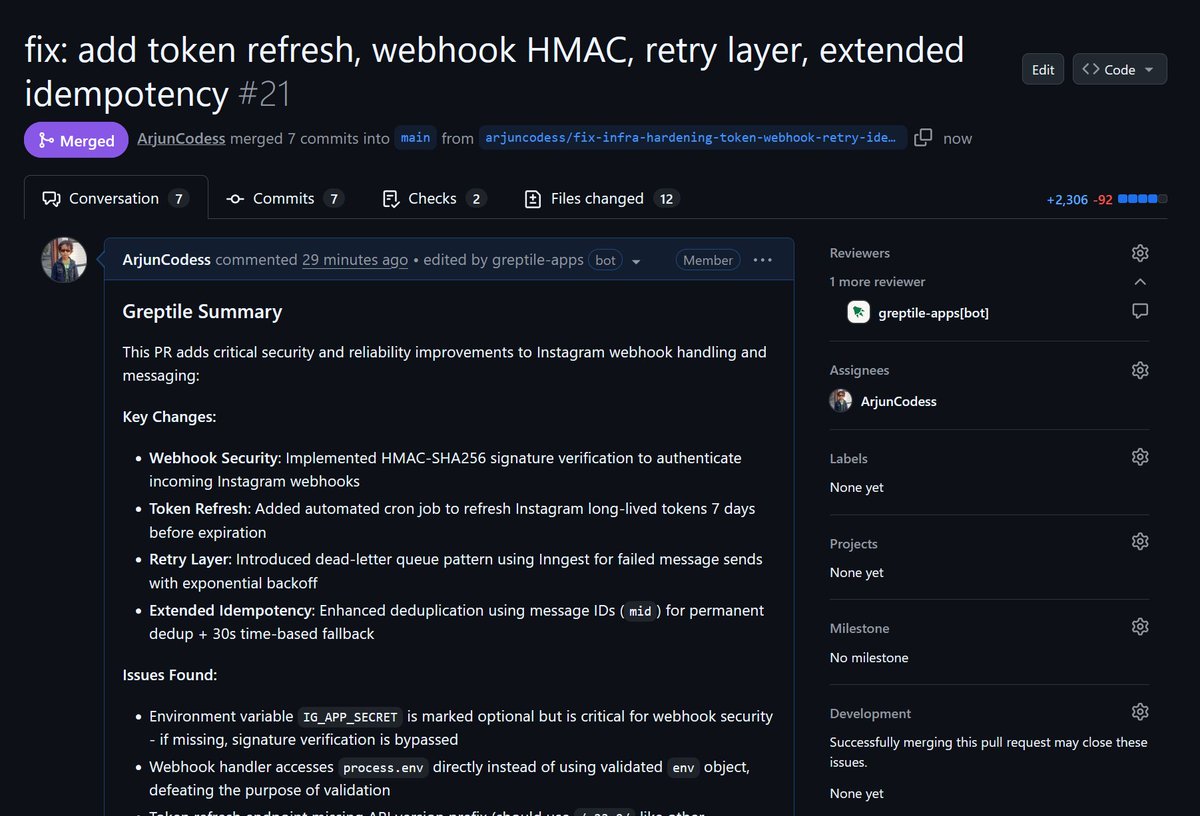Image resolution: width=1200 pixels, height=816 pixels.
Task: Open the Code dropdown button
Action: 1119,69
